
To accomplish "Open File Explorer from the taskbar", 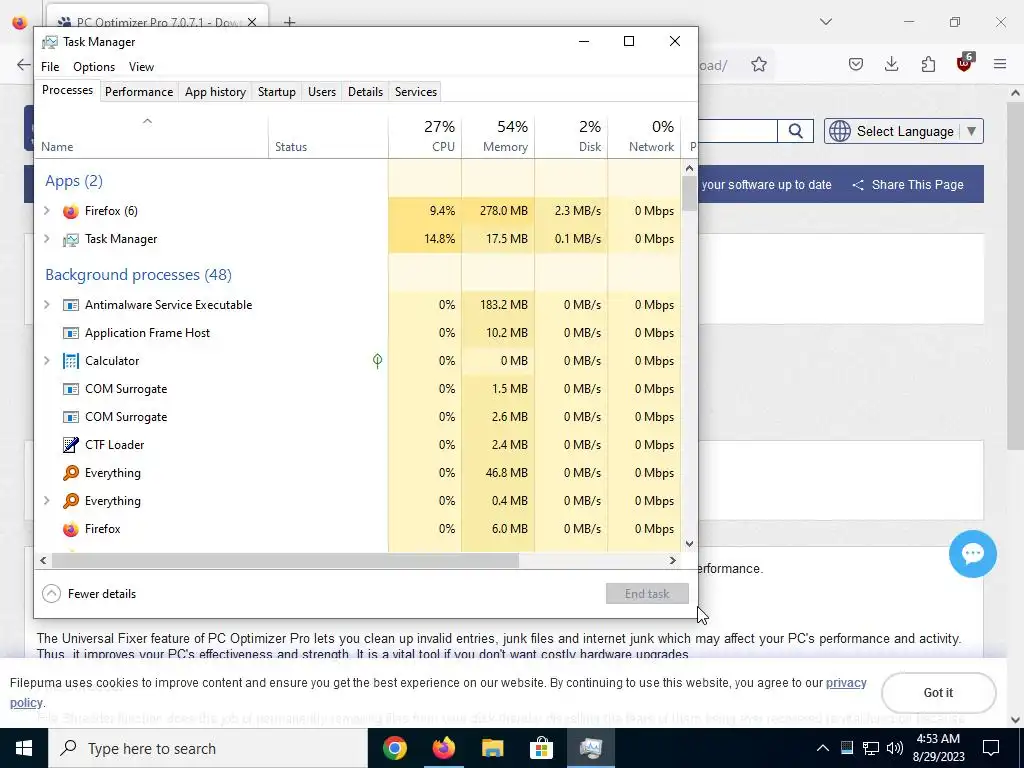I will coord(492,748).
